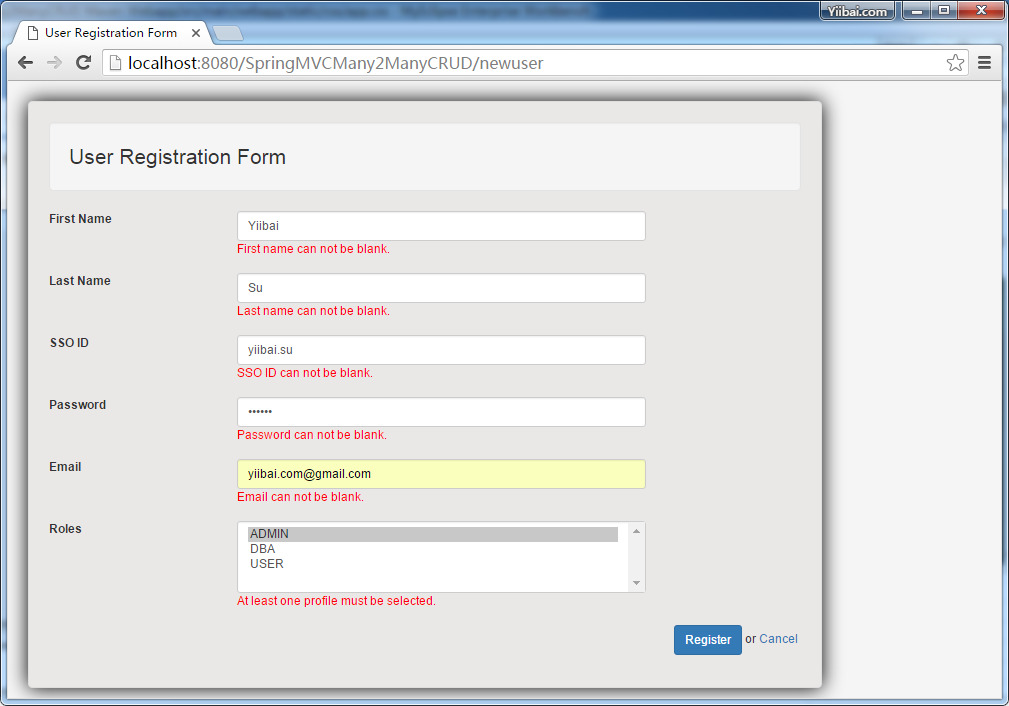Click the Roles list scroll up arrow
This screenshot has height=706, width=1009.
[x=636, y=531]
